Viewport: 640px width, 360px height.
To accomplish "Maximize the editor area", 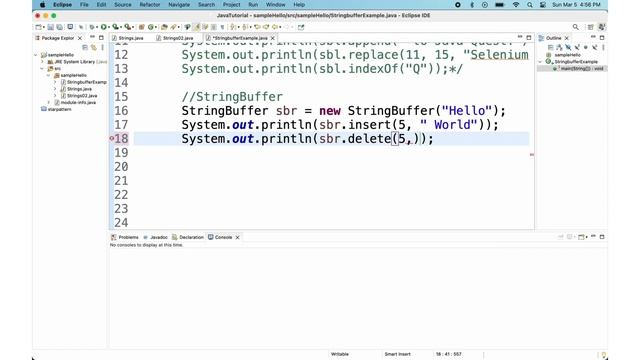I will 529,38.
